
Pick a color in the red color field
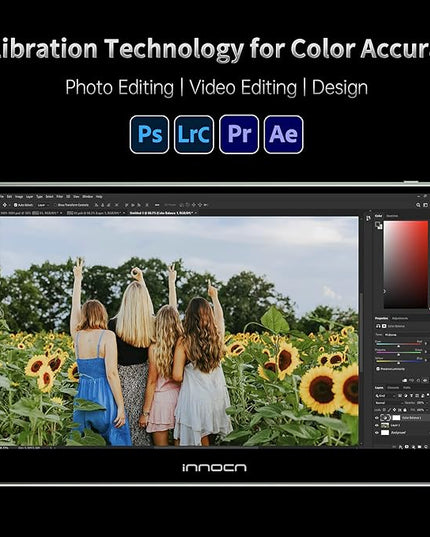406,264
